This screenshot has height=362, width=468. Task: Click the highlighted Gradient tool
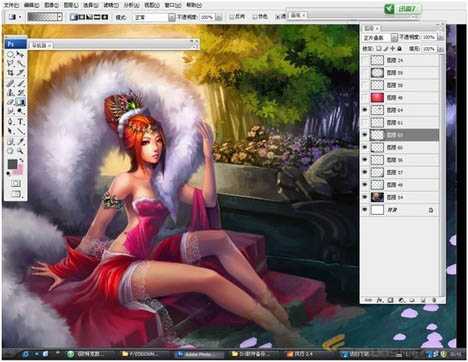[x=21, y=102]
